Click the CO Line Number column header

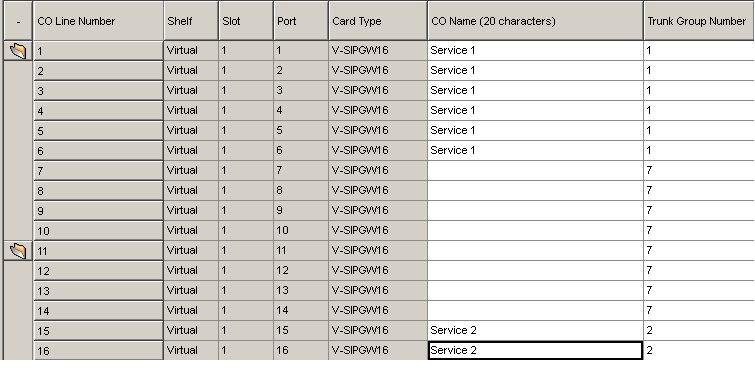tap(98, 21)
